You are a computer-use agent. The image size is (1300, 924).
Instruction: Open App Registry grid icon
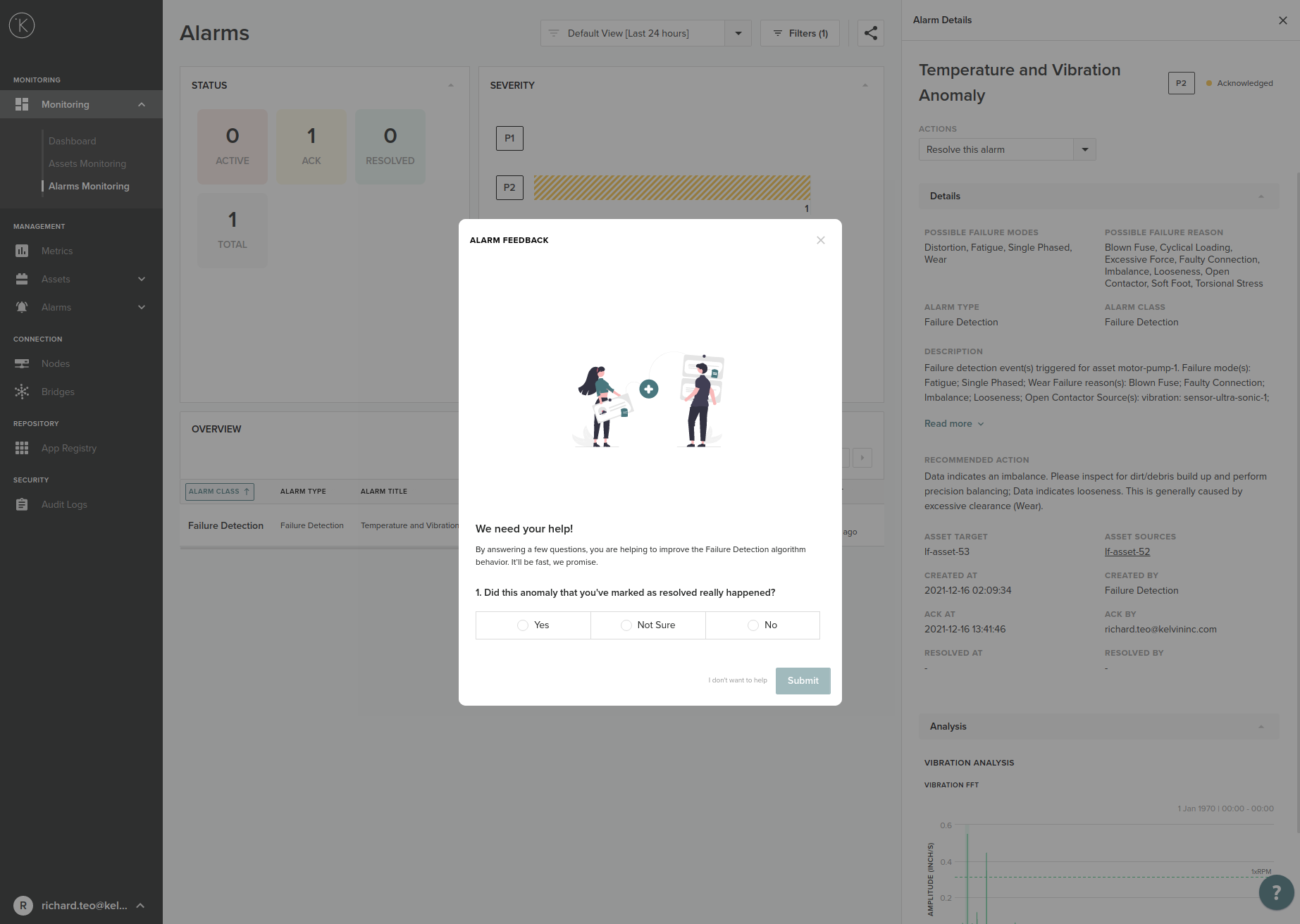coord(22,448)
